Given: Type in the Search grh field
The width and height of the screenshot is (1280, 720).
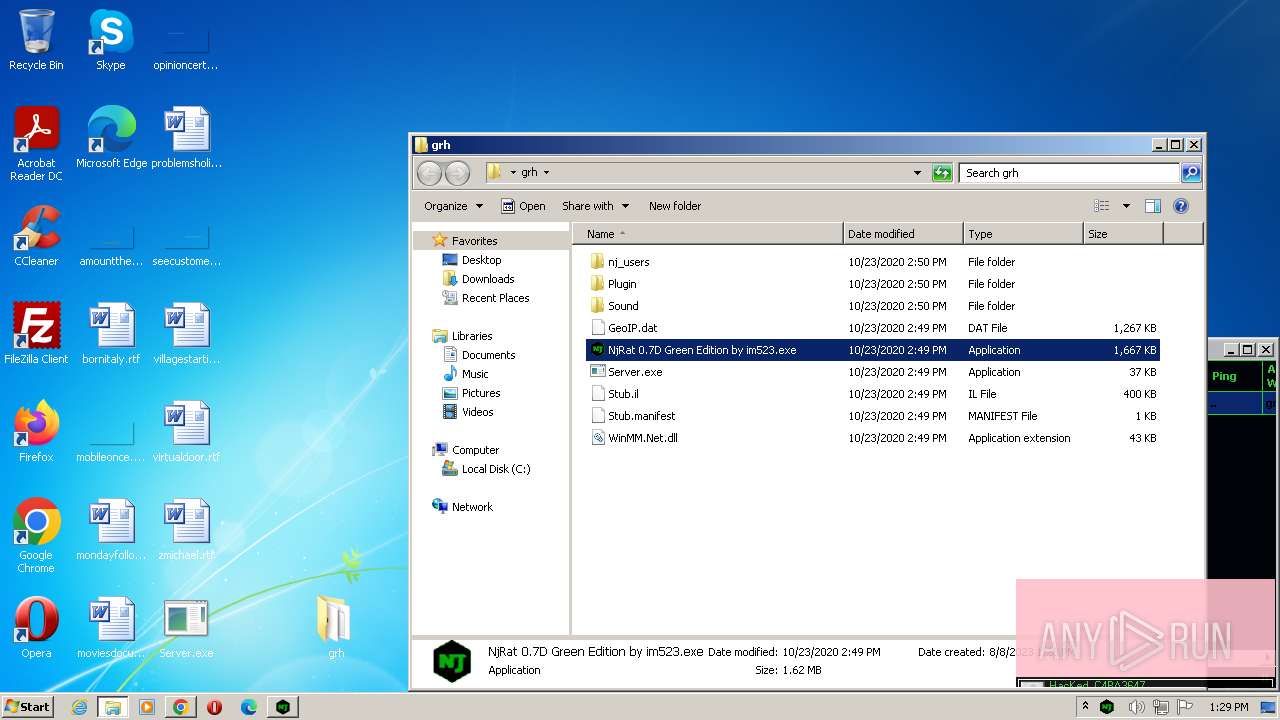Looking at the screenshot, I should click(1069, 173).
